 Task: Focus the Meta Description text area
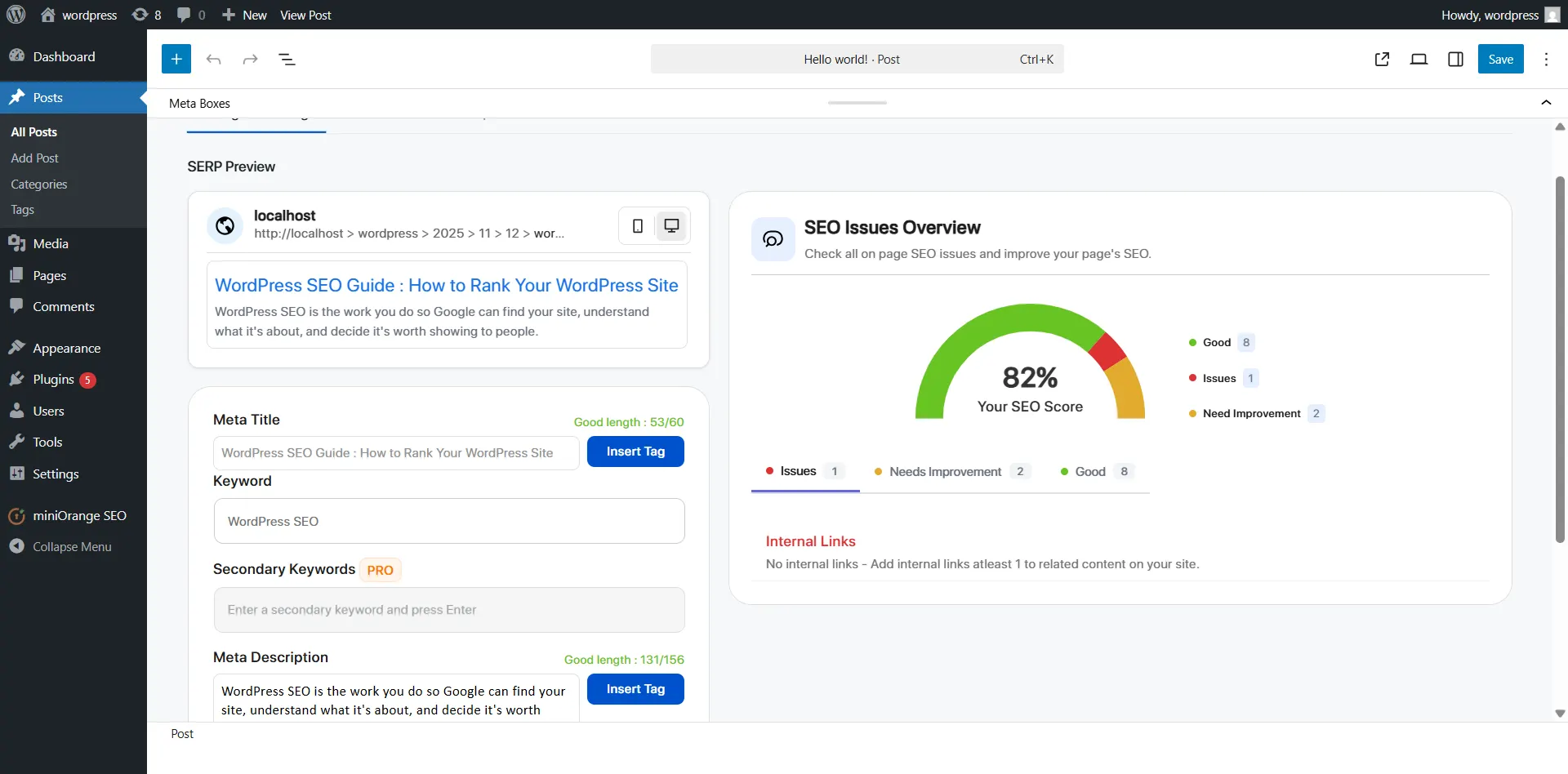pos(396,699)
